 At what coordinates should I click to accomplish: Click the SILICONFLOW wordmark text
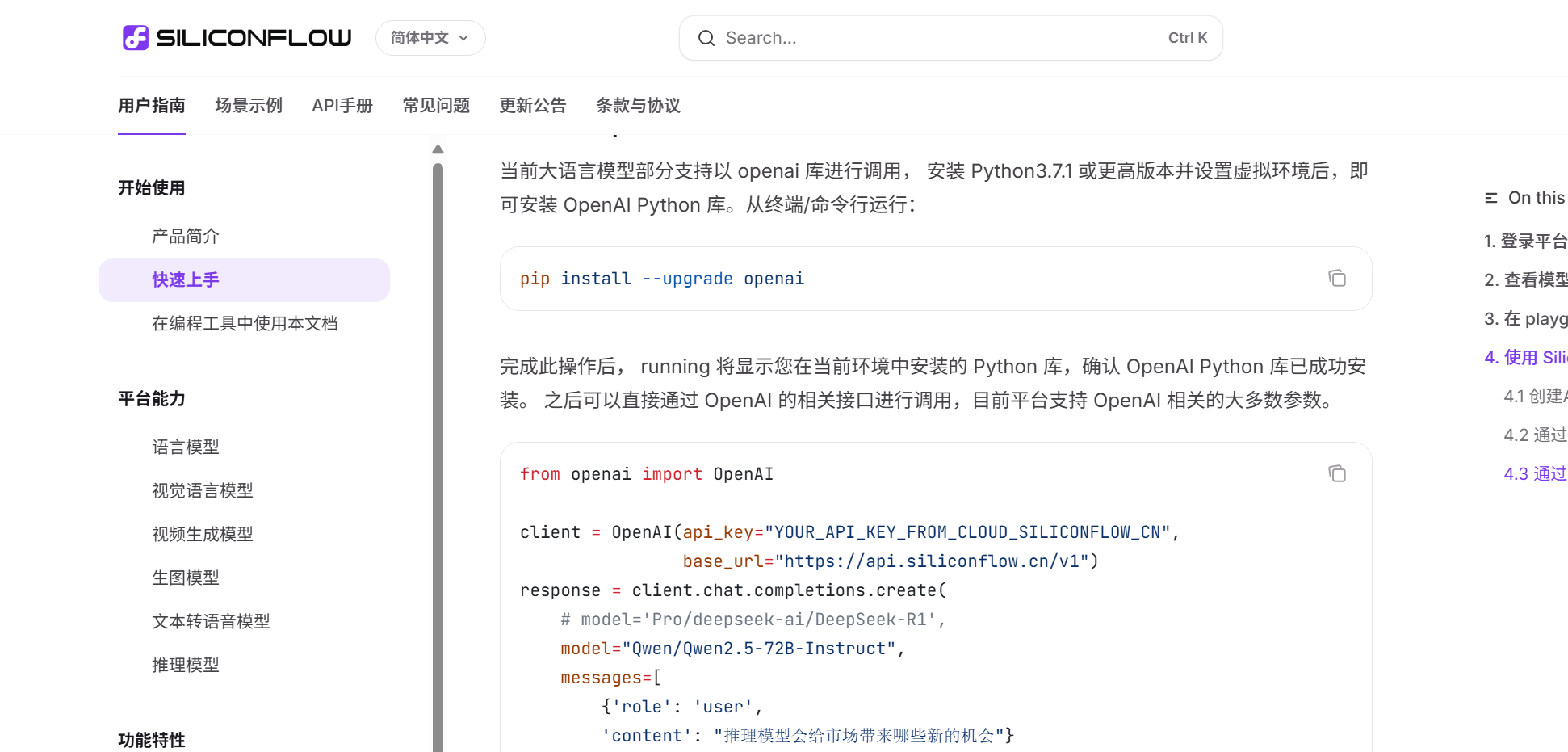click(254, 38)
